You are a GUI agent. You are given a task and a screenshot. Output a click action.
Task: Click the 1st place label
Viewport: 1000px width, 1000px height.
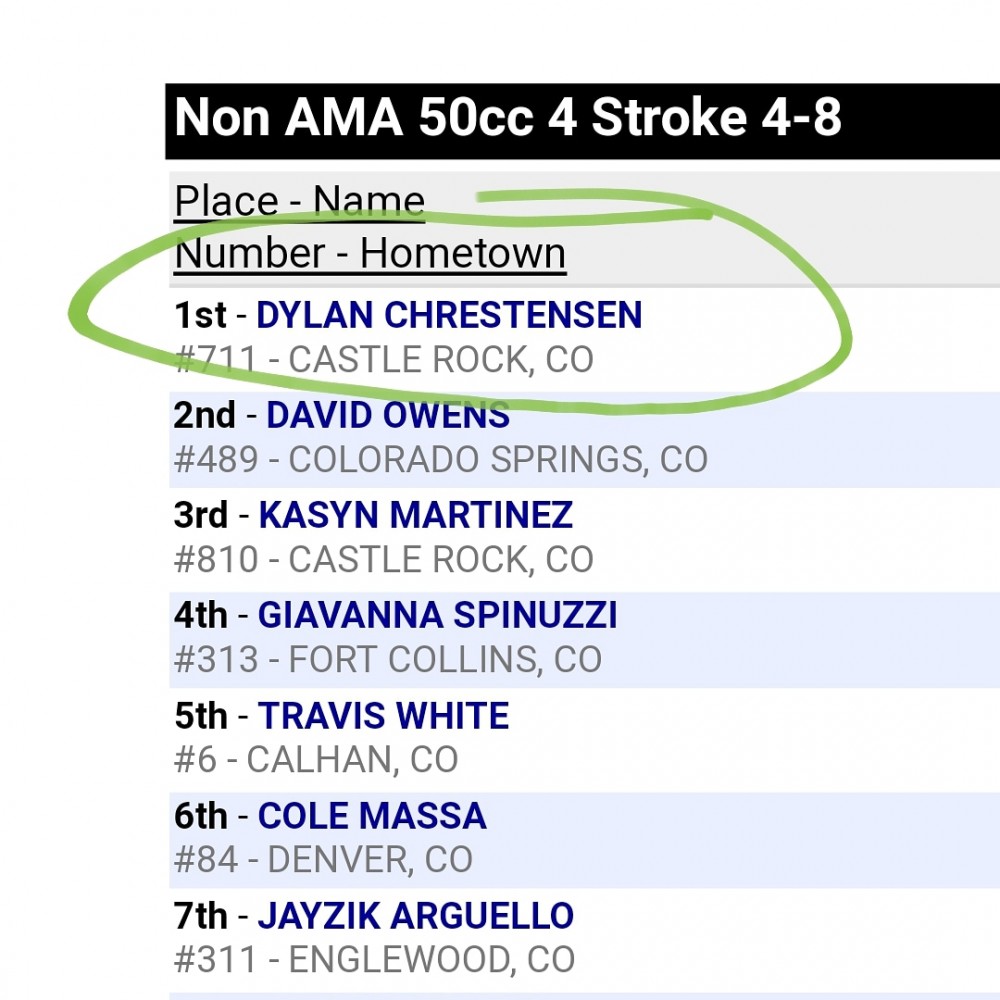200,314
